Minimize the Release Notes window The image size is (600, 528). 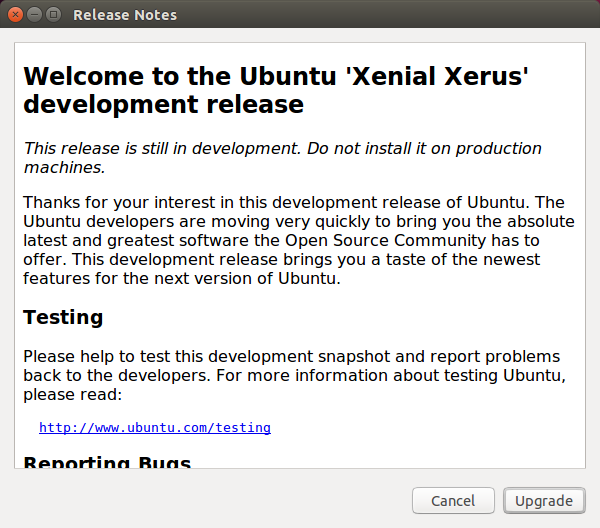[x=34, y=15]
